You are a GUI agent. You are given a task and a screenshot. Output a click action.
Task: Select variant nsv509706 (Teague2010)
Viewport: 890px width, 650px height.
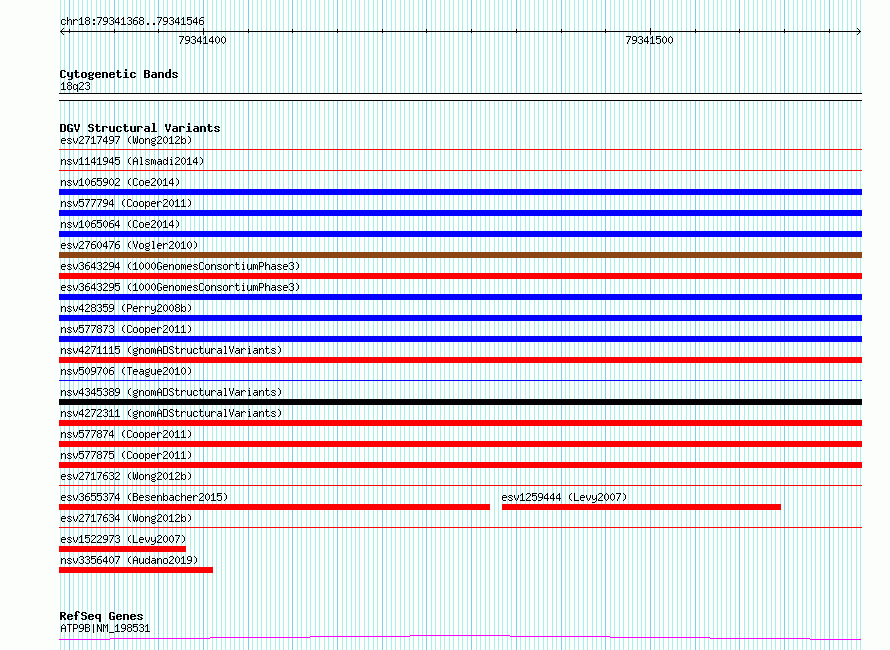[x=126, y=371]
